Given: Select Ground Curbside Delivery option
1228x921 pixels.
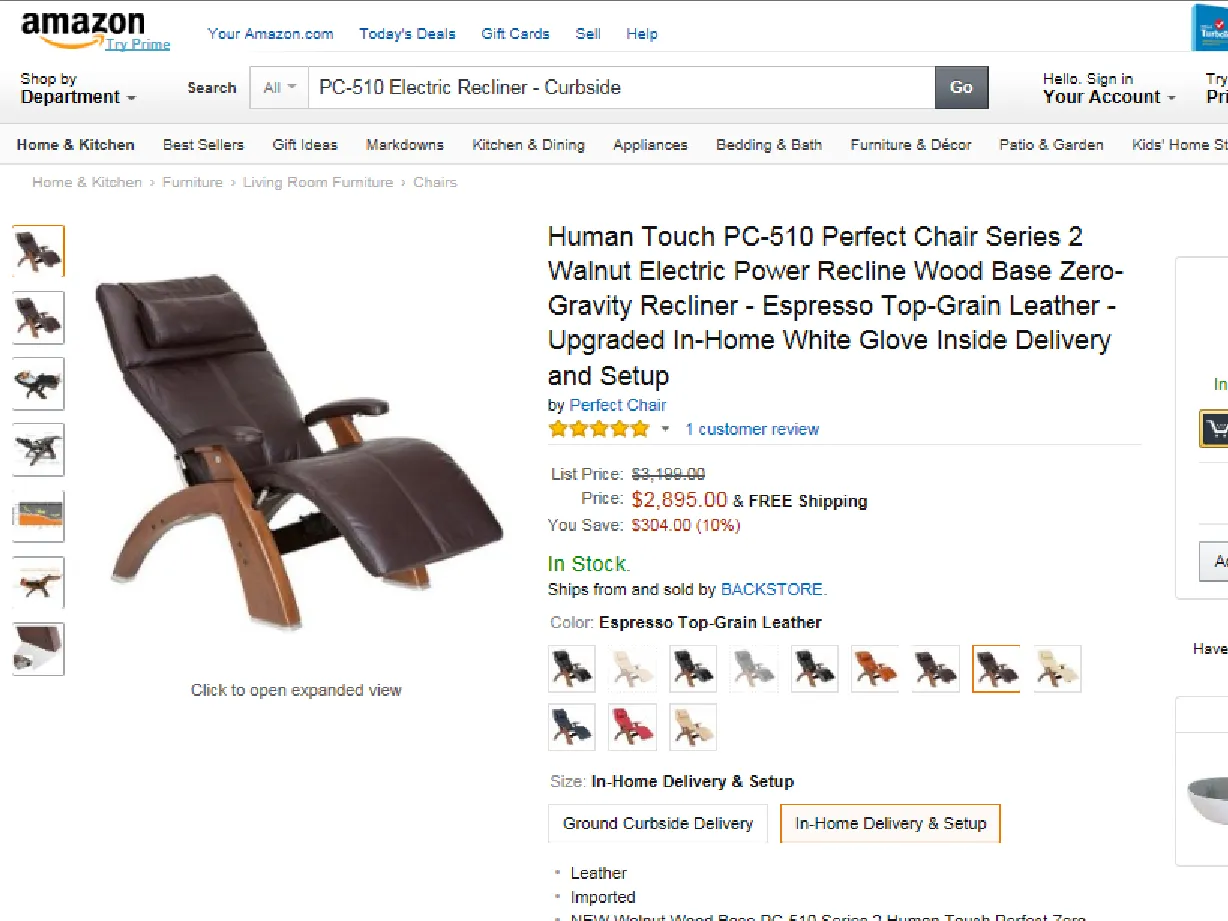Looking at the screenshot, I should click(658, 823).
